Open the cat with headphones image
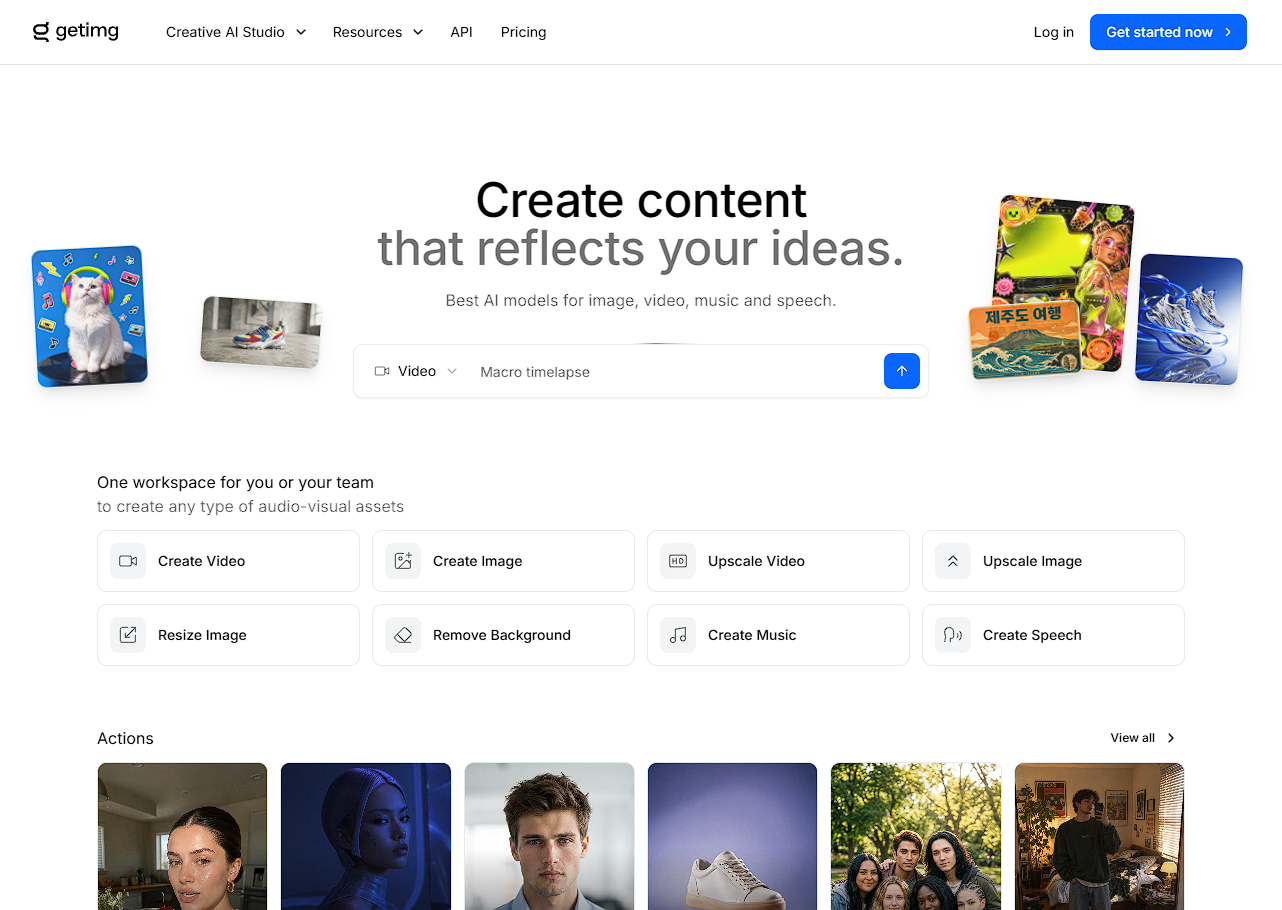The height and width of the screenshot is (910, 1282). (90, 316)
